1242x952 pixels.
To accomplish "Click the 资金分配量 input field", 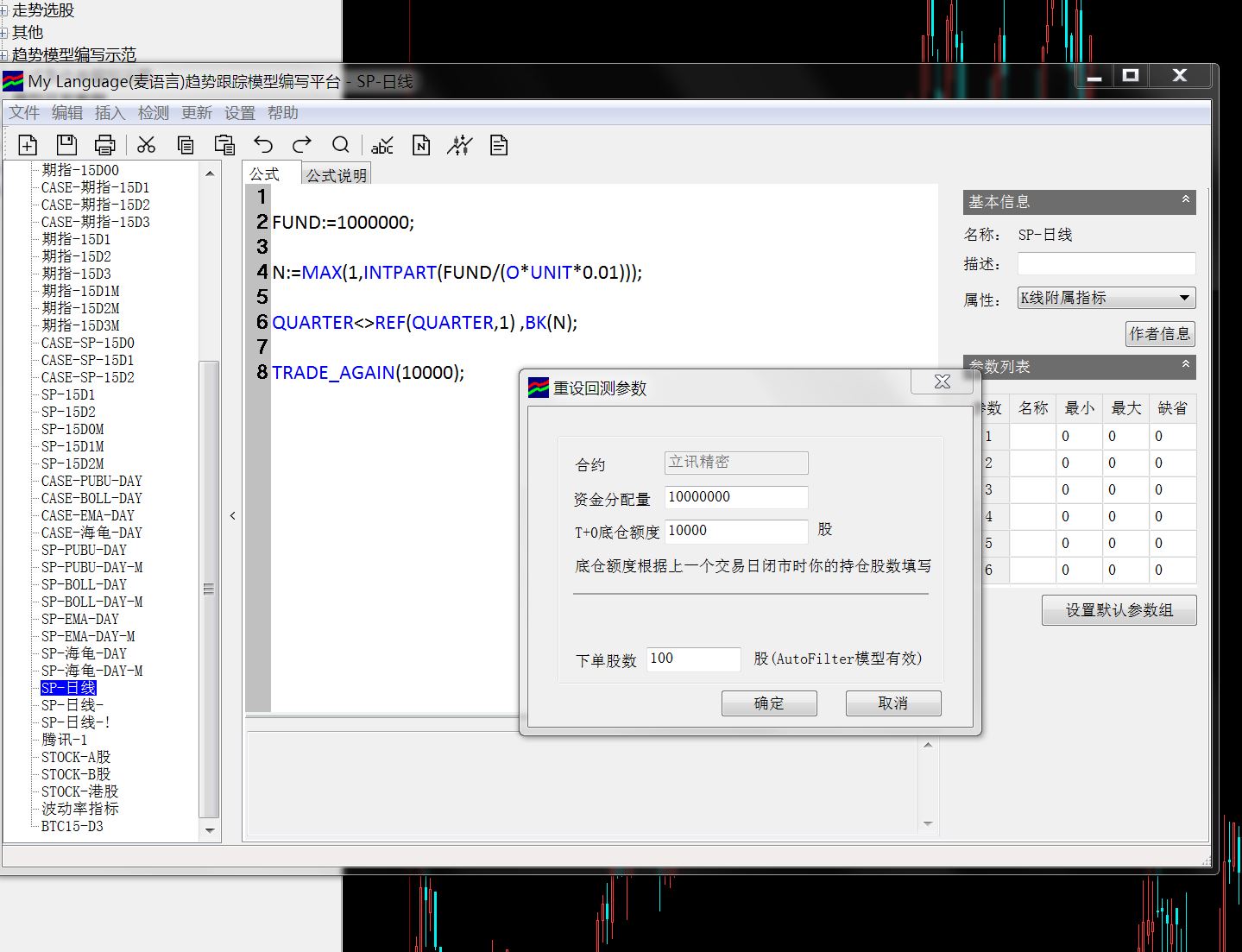I will pyautogui.click(x=736, y=497).
